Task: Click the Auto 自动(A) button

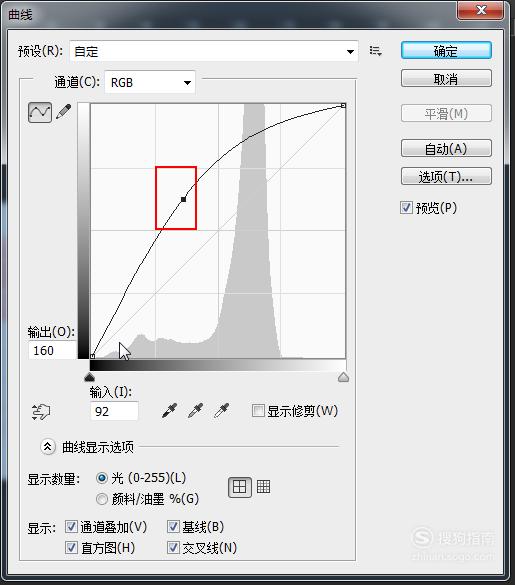Action: [446, 148]
